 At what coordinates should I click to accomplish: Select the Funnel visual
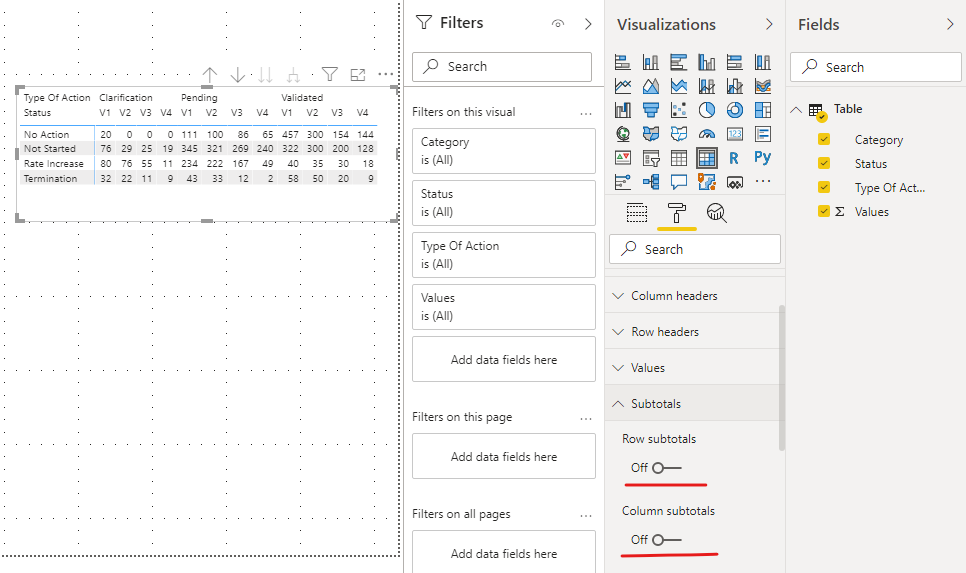tap(651, 110)
